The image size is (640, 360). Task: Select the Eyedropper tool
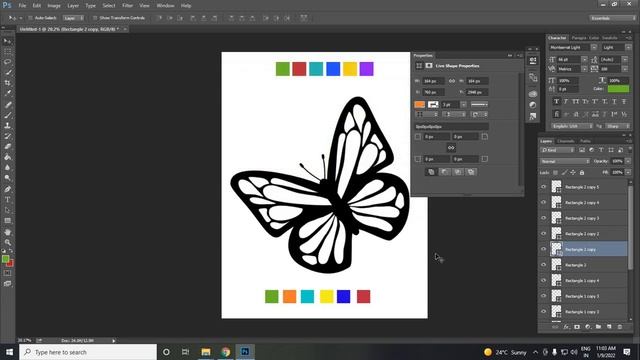point(7,93)
